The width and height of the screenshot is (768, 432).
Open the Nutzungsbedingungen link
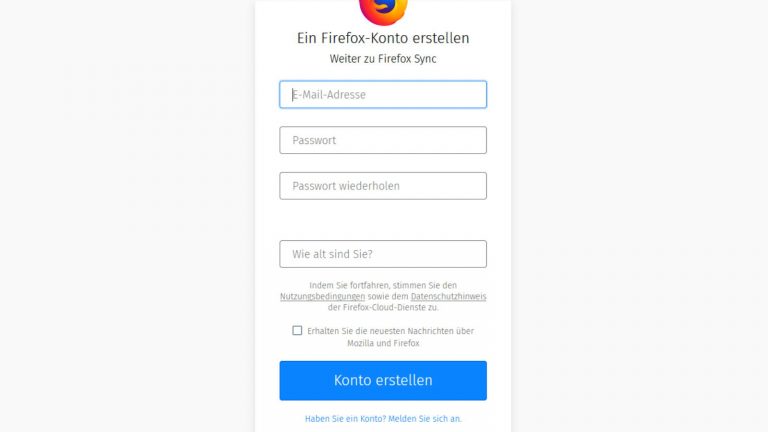315,297
